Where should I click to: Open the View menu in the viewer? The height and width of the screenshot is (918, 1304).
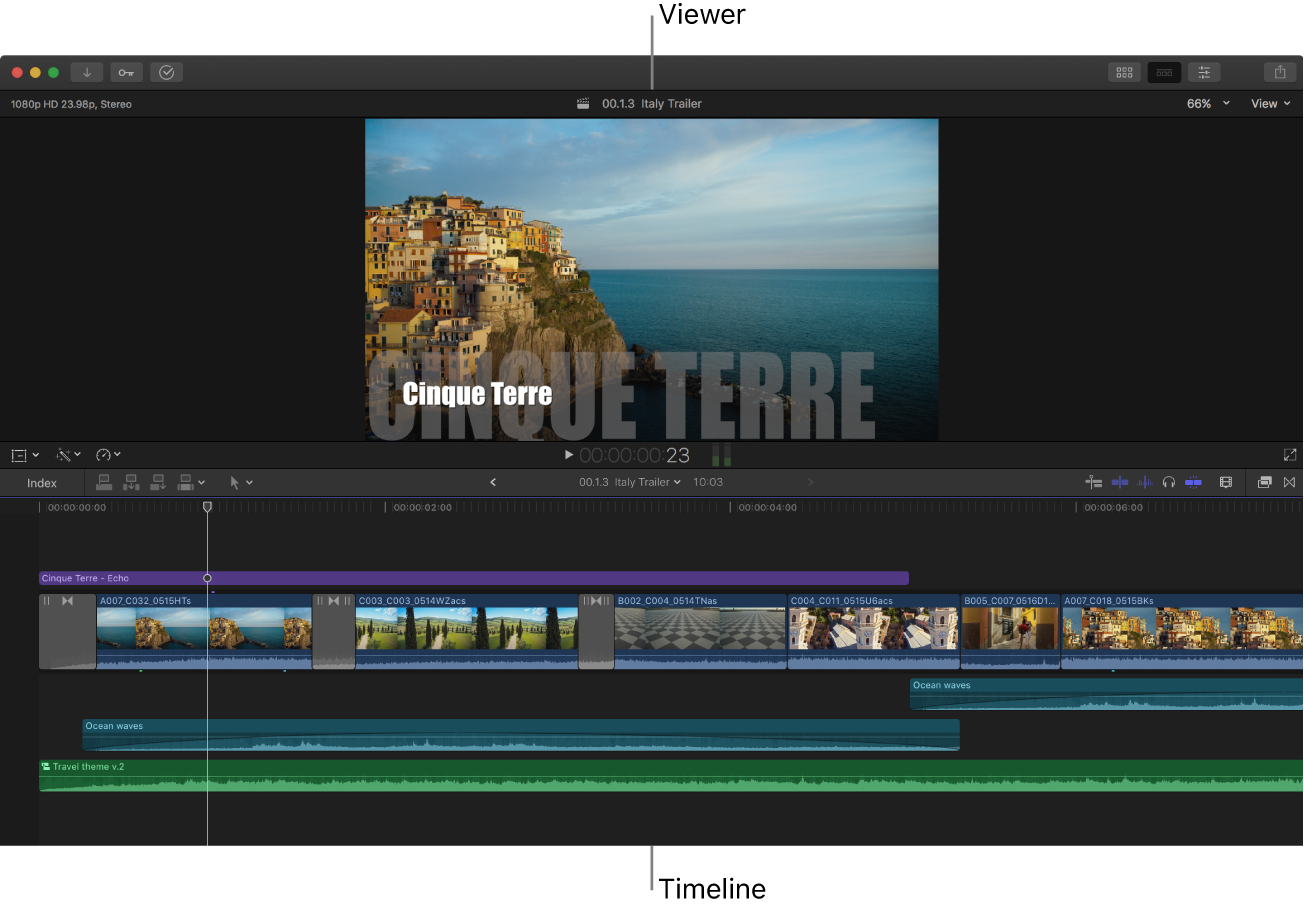tap(1268, 103)
